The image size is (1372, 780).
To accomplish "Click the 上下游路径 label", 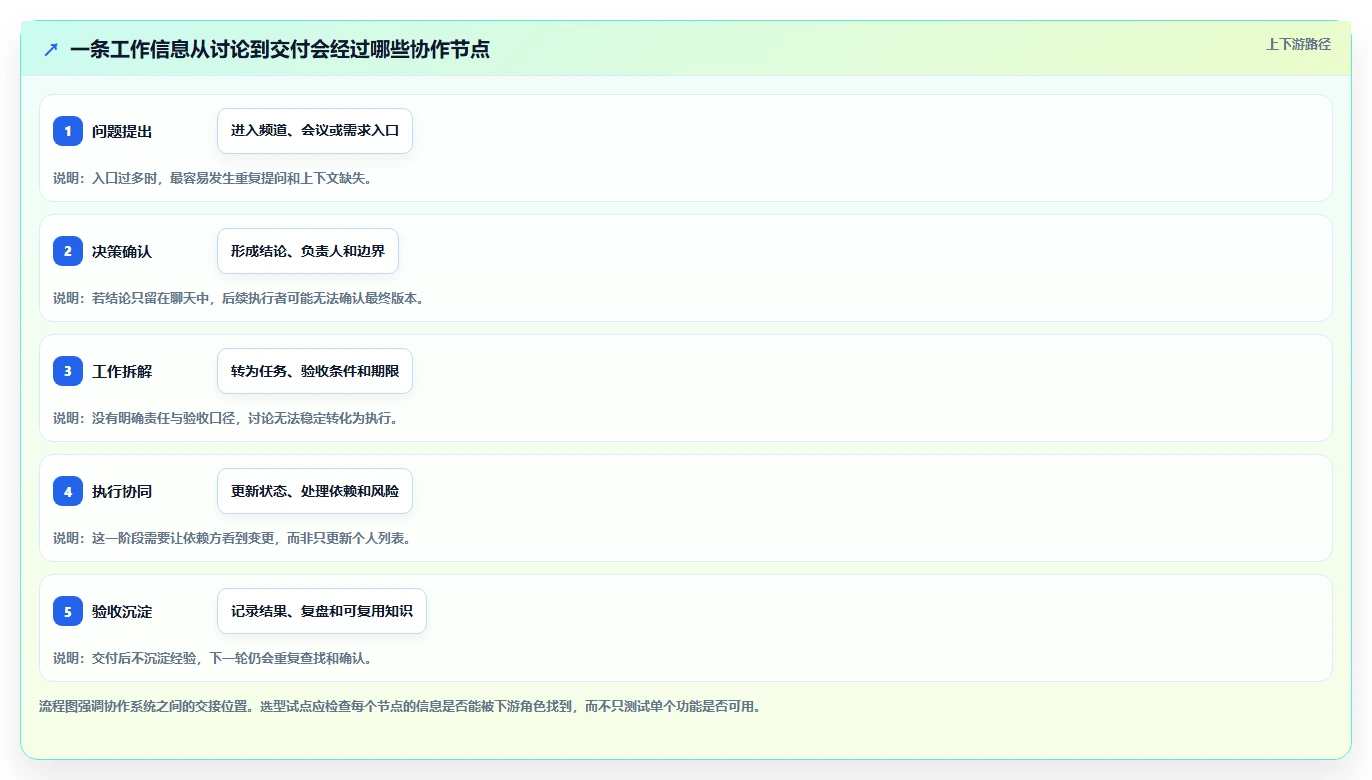I will (x=1298, y=44).
